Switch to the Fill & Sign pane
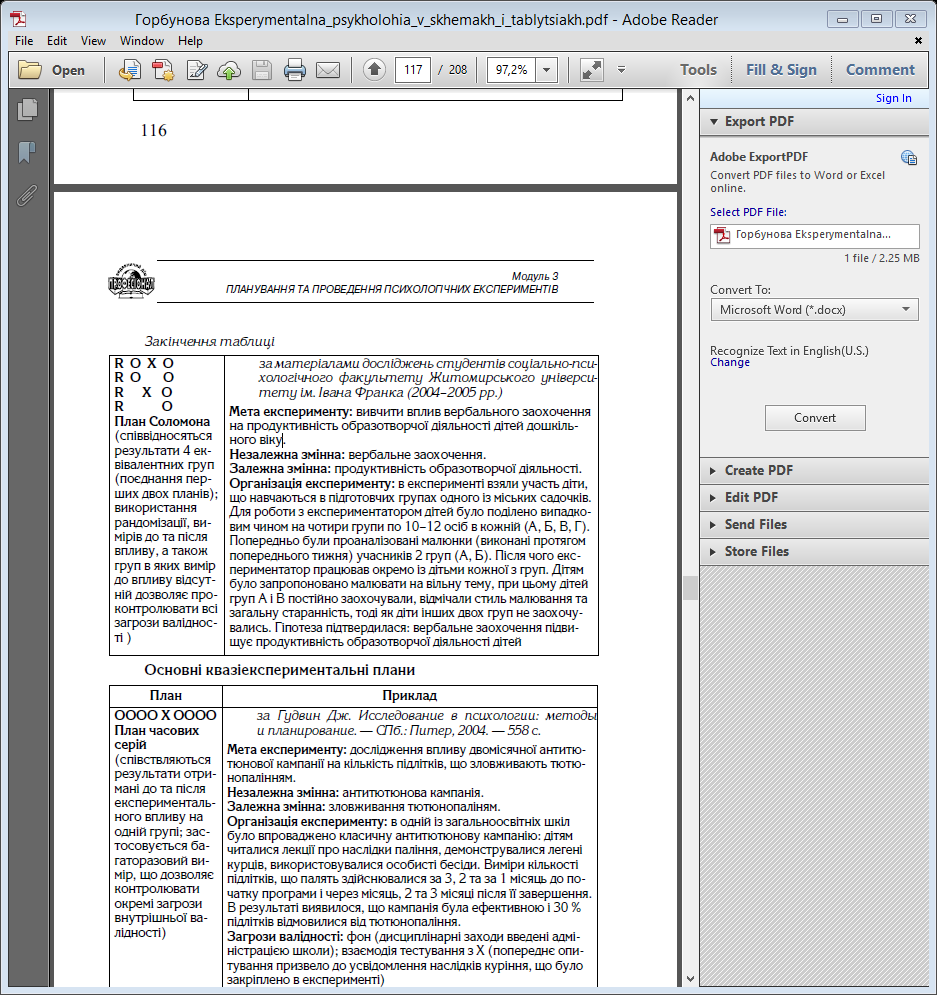 click(781, 70)
